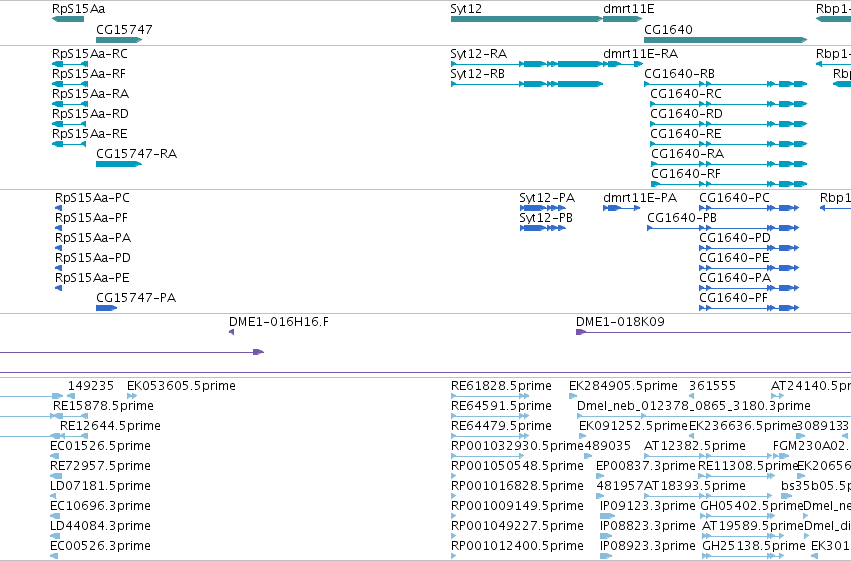Image resolution: width=851 pixels, height=561 pixels.
Task: Select EST AT12382.5prime
Action: click(695, 447)
